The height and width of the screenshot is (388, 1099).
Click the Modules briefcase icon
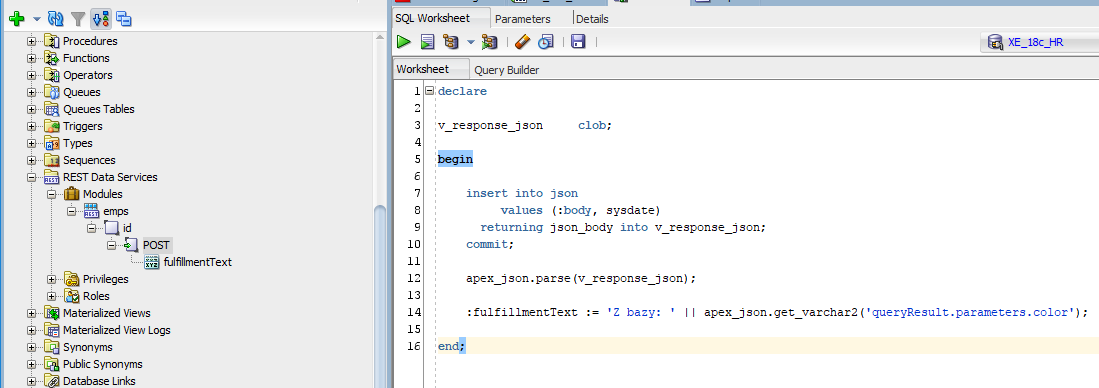pos(72,194)
